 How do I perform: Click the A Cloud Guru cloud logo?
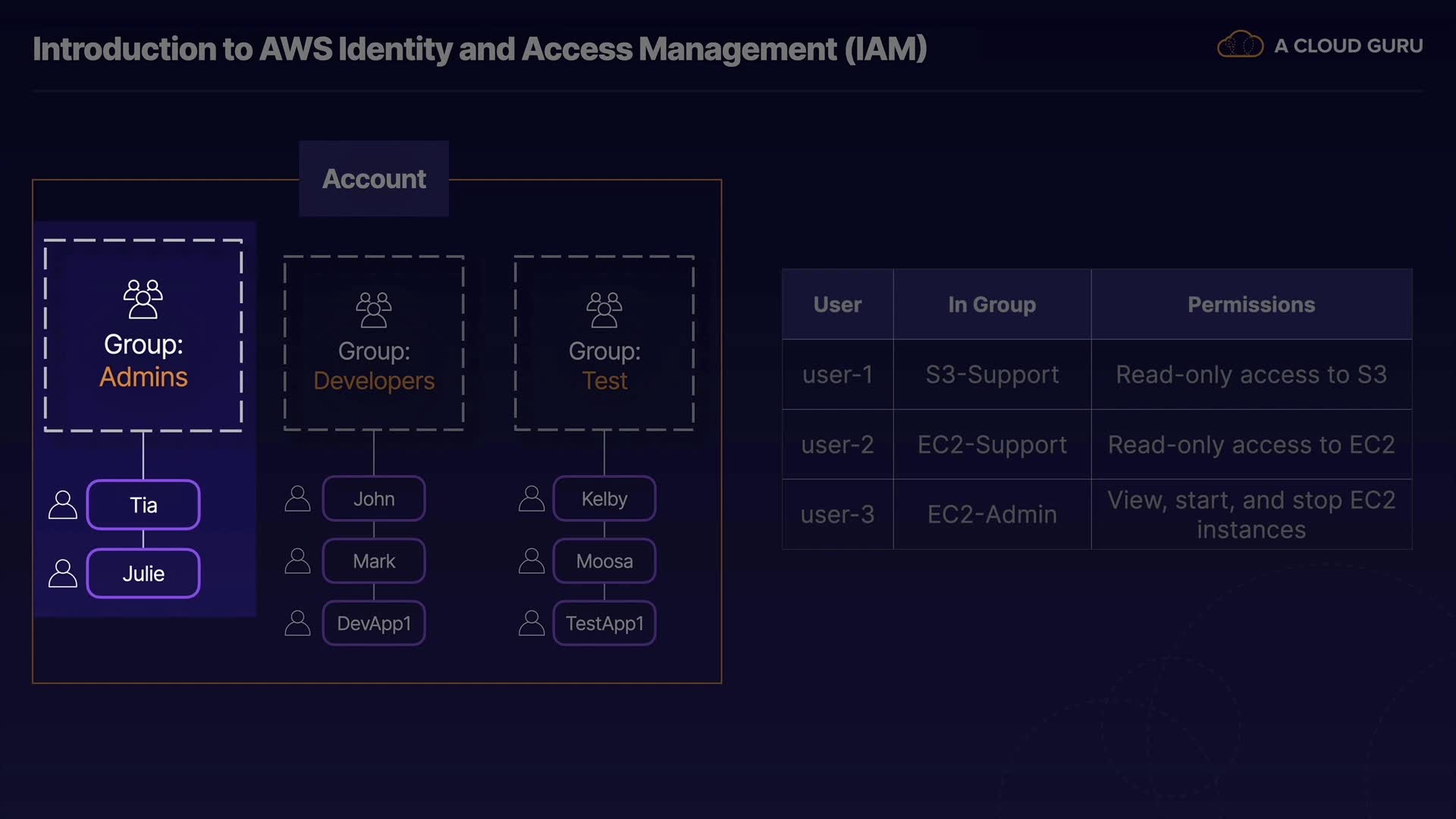pyautogui.click(x=1240, y=45)
